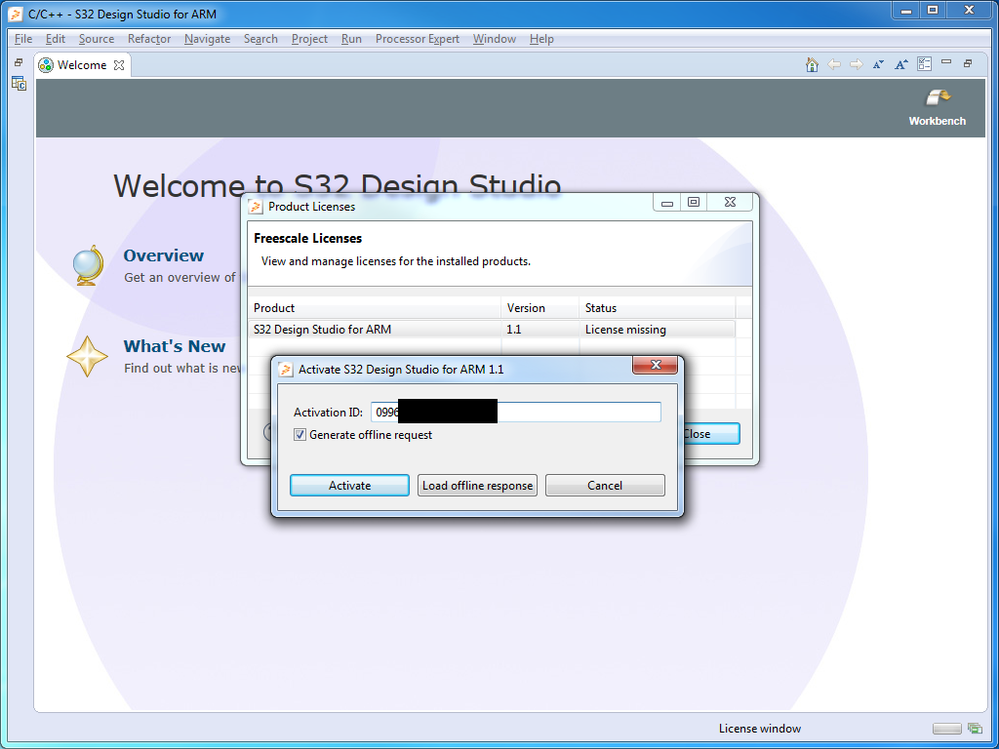Toggle Generate offline request checkbox

(299, 435)
